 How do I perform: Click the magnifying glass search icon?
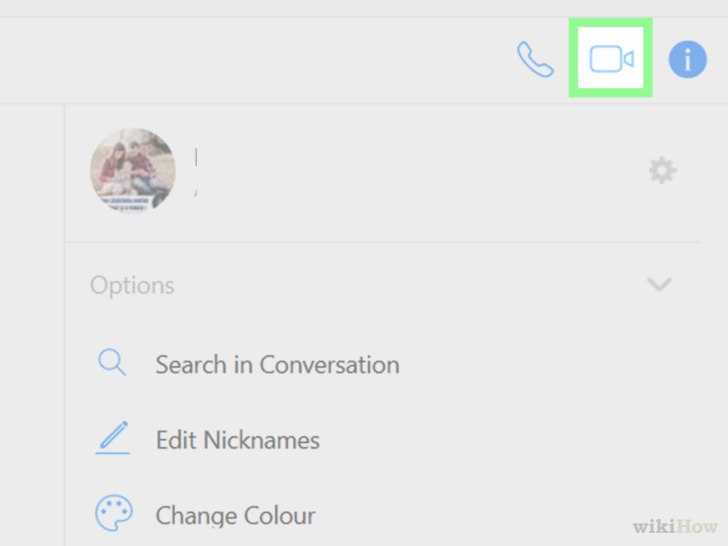pos(112,362)
